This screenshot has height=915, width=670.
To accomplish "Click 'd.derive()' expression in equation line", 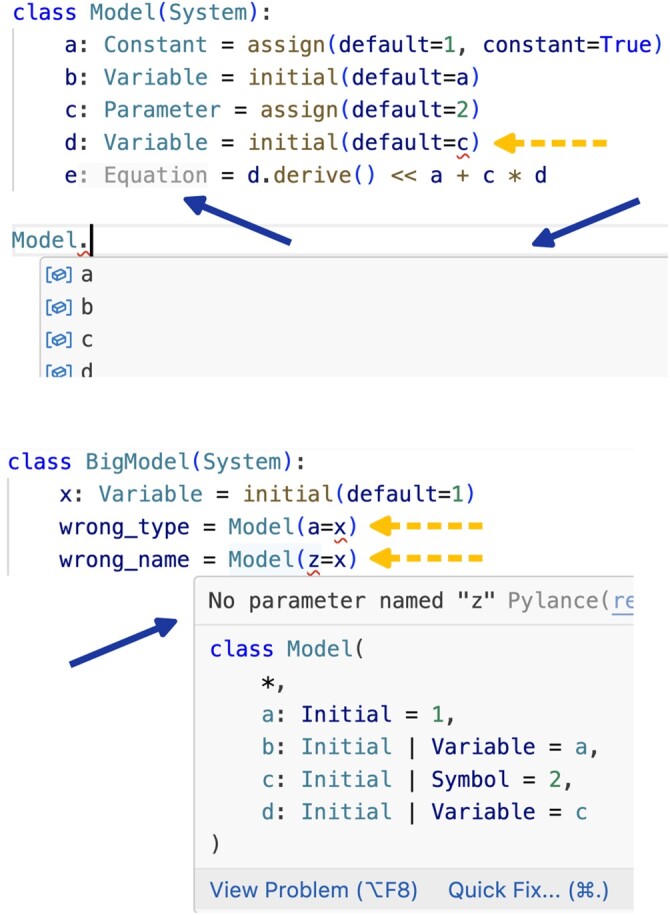I will click(x=311, y=175).
